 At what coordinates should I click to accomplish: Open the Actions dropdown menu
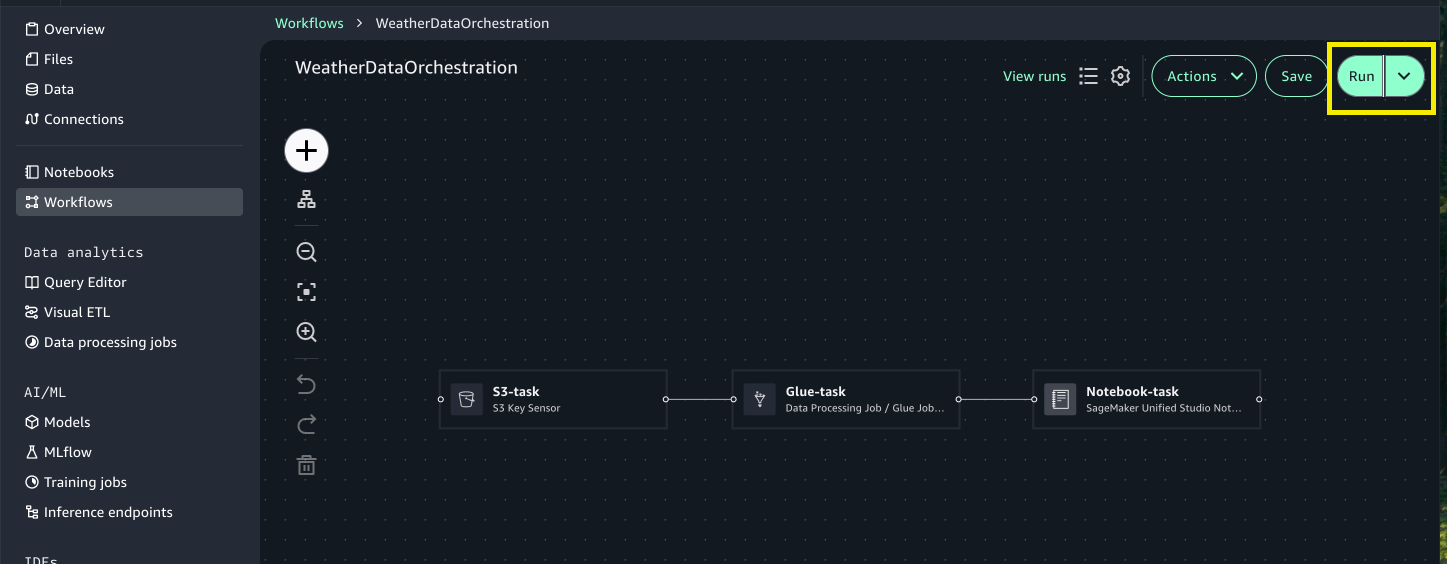1204,76
